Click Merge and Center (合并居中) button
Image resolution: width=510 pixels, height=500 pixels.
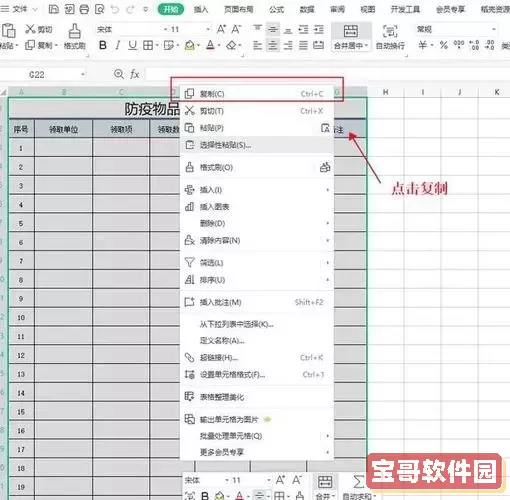(351, 37)
